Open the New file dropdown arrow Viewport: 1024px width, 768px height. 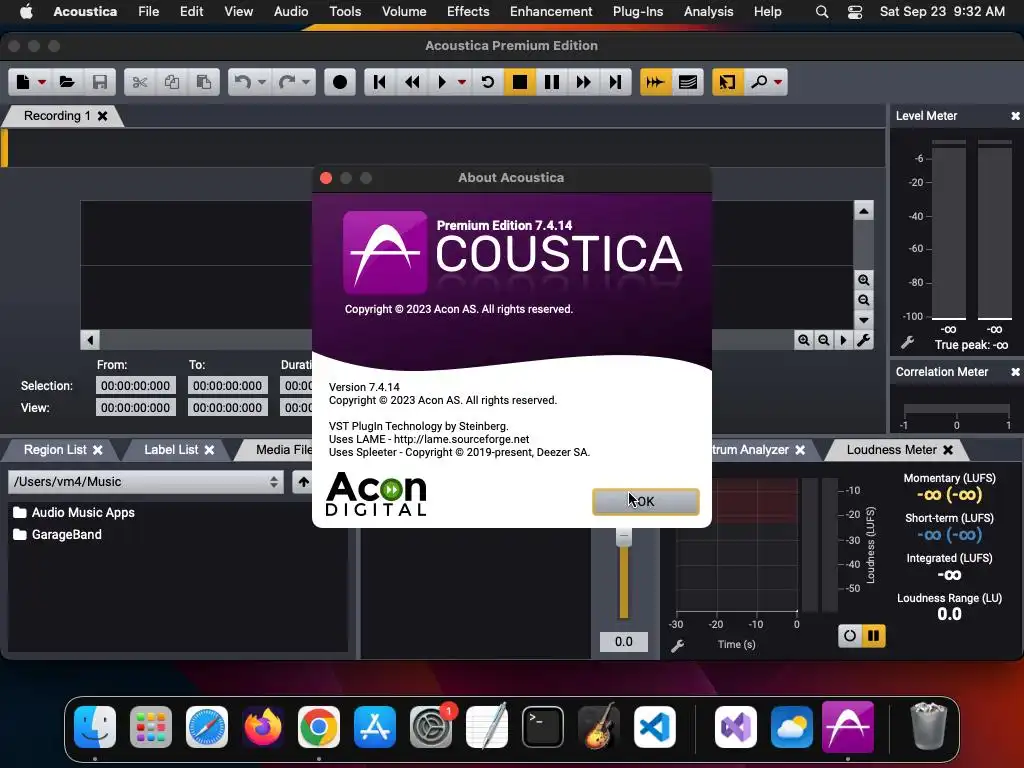pos(42,82)
